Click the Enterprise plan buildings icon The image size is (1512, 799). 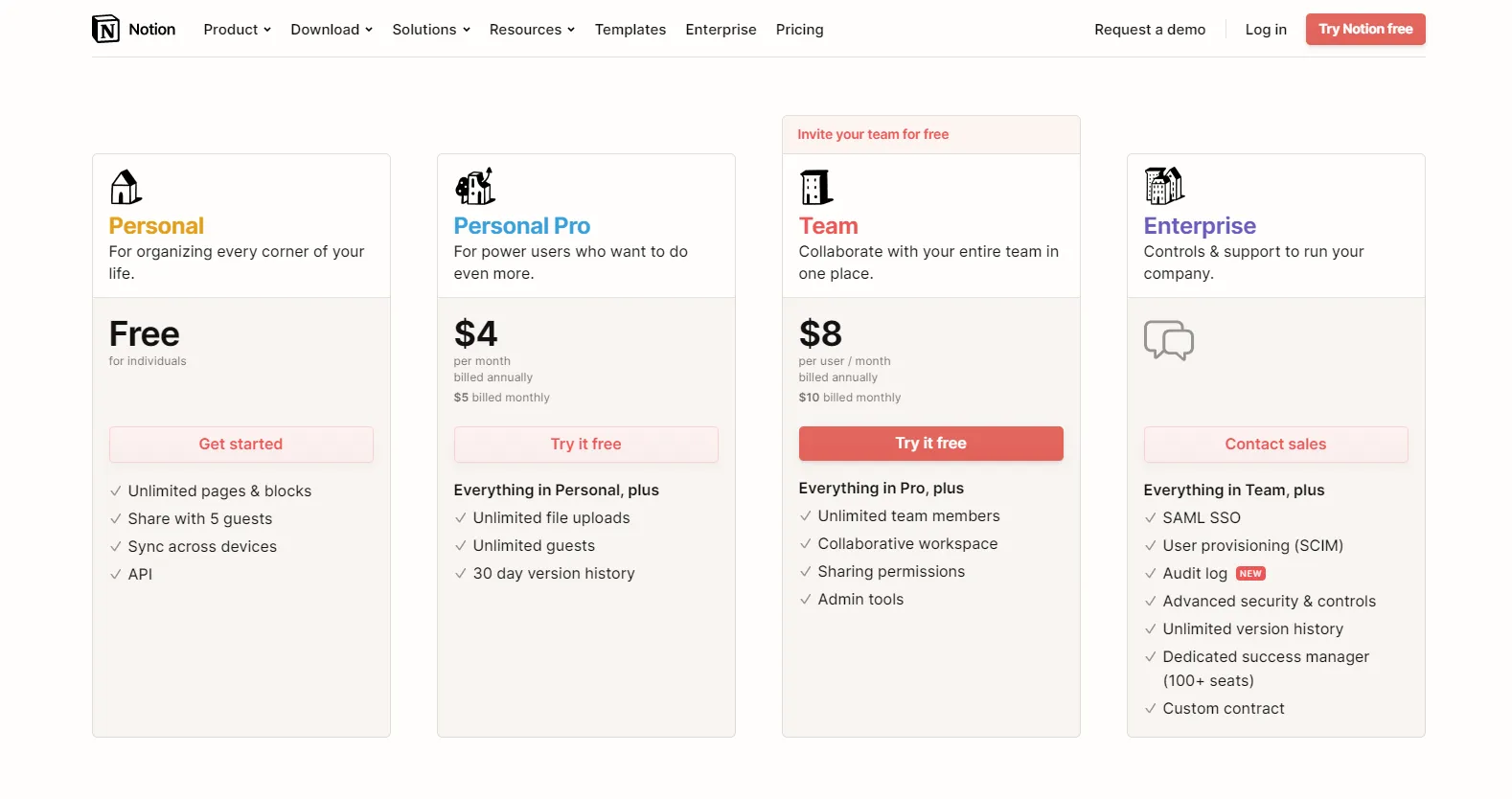click(1164, 186)
